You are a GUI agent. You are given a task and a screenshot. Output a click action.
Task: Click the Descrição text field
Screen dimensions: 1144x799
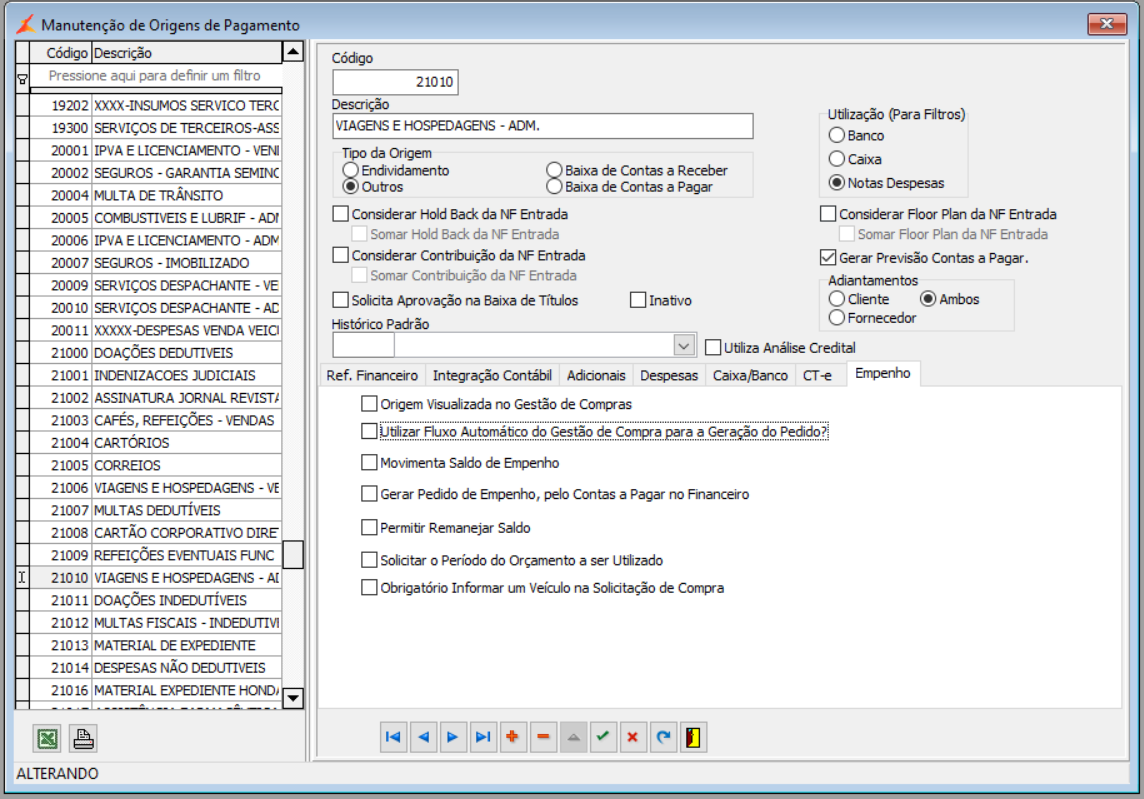click(542, 126)
